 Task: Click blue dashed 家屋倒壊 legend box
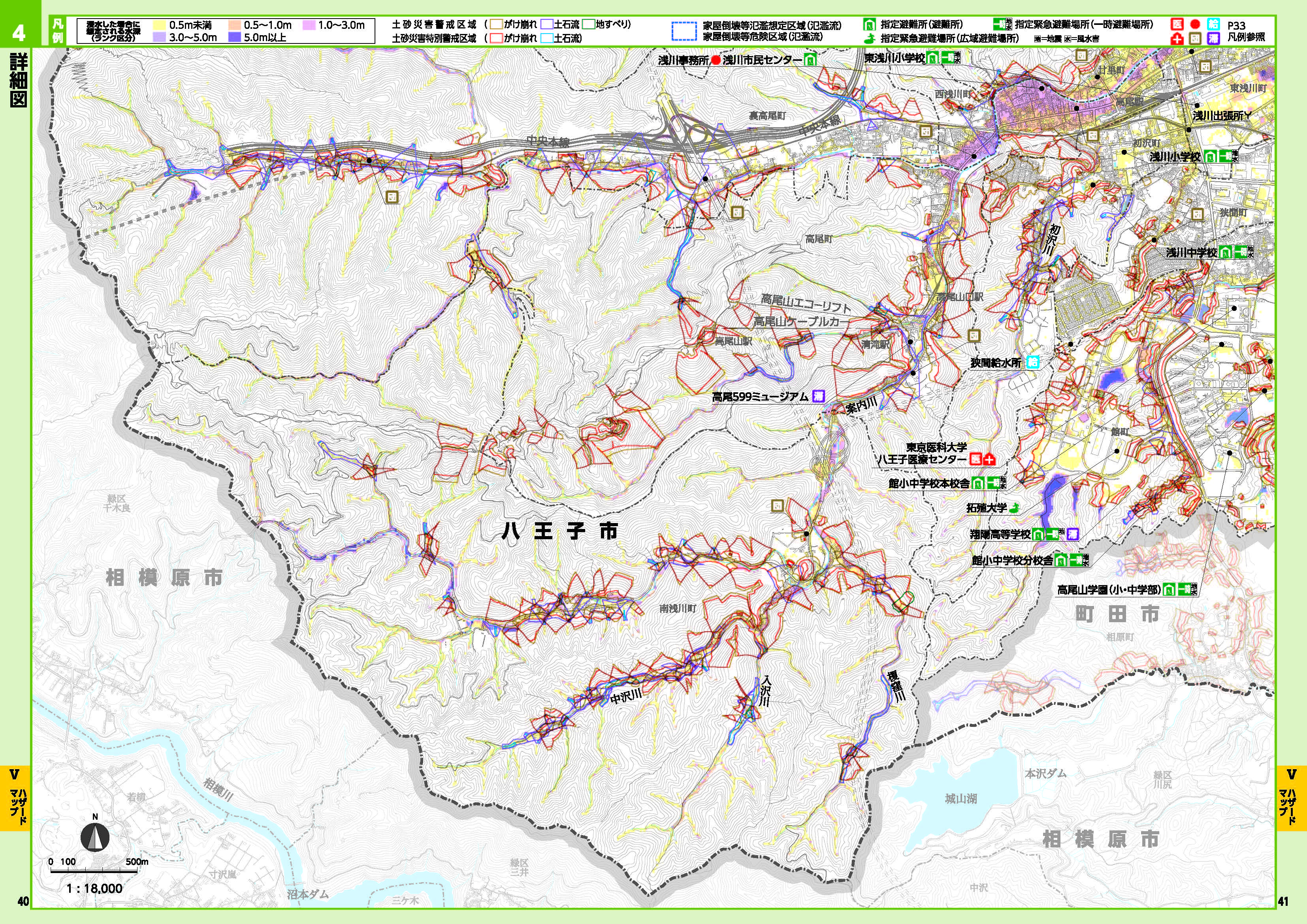(x=684, y=31)
